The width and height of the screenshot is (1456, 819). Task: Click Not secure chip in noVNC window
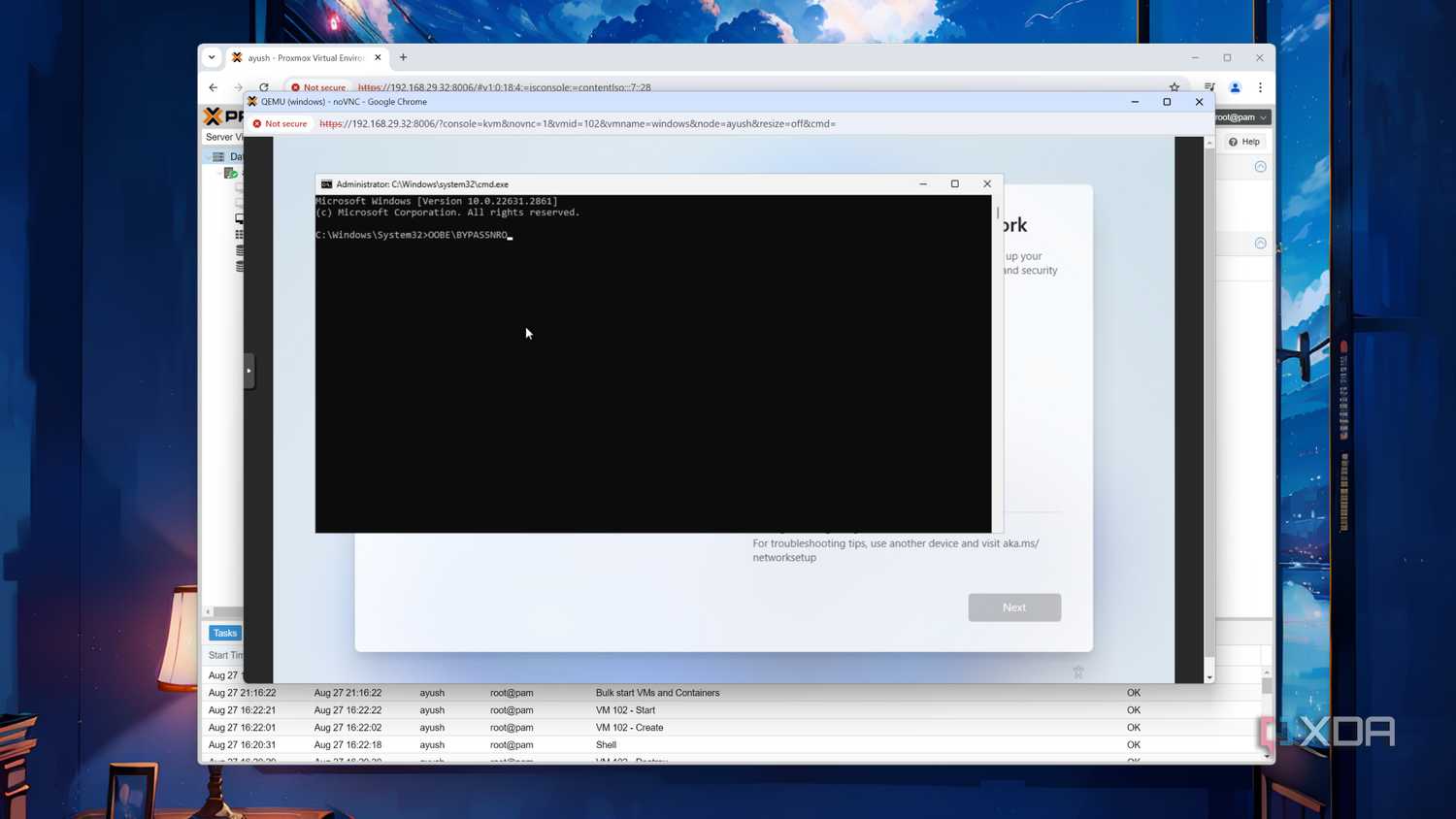[x=280, y=123]
